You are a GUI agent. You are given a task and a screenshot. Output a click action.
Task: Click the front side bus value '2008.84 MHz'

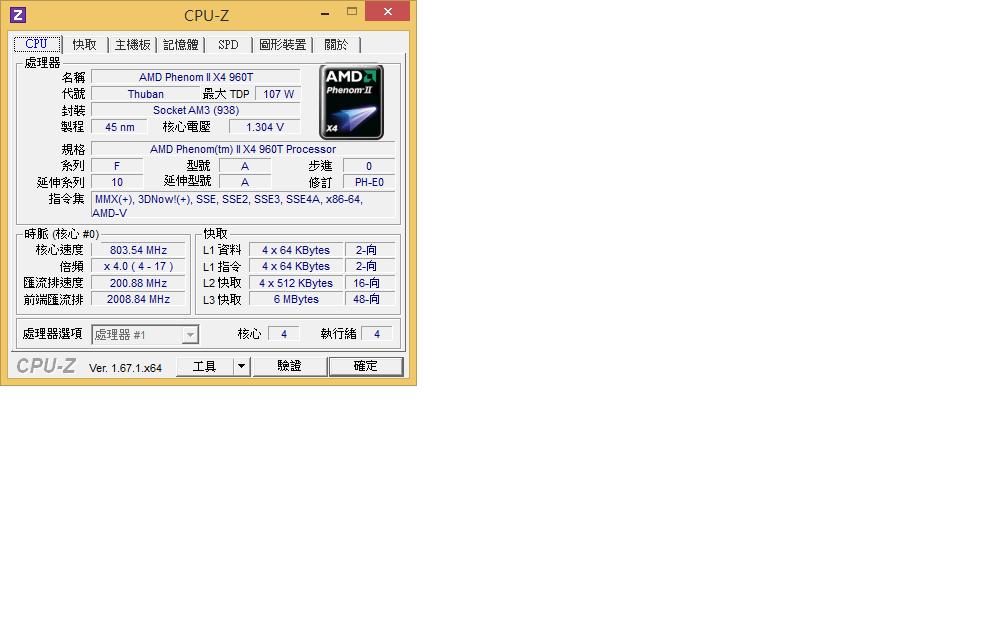click(x=138, y=299)
